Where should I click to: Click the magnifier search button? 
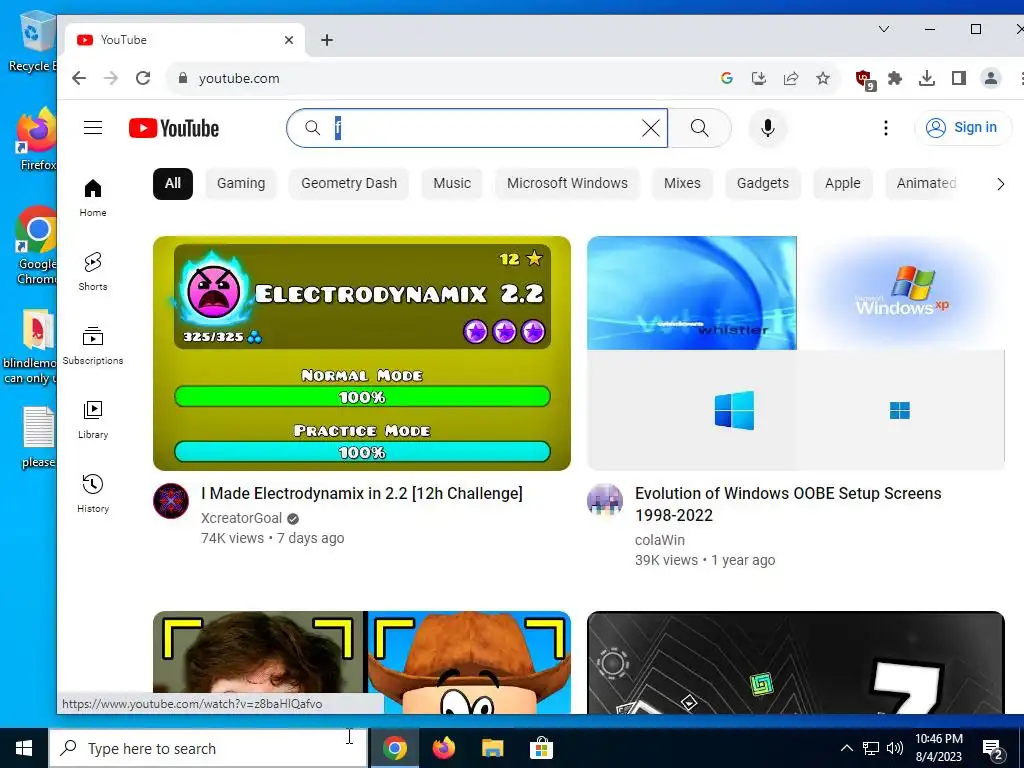click(699, 128)
